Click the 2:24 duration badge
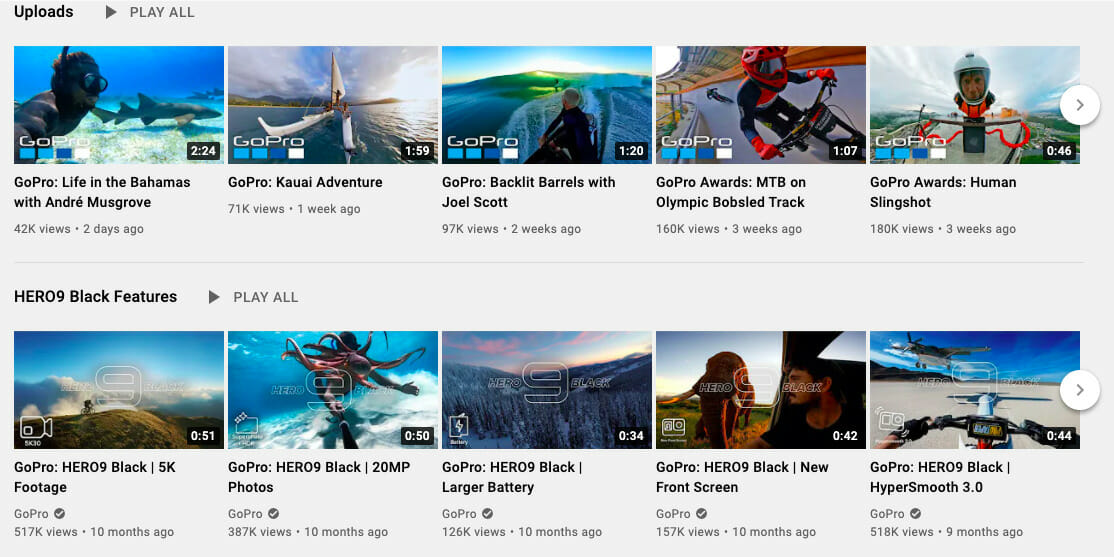Image resolution: width=1114 pixels, height=557 pixels. tap(203, 151)
